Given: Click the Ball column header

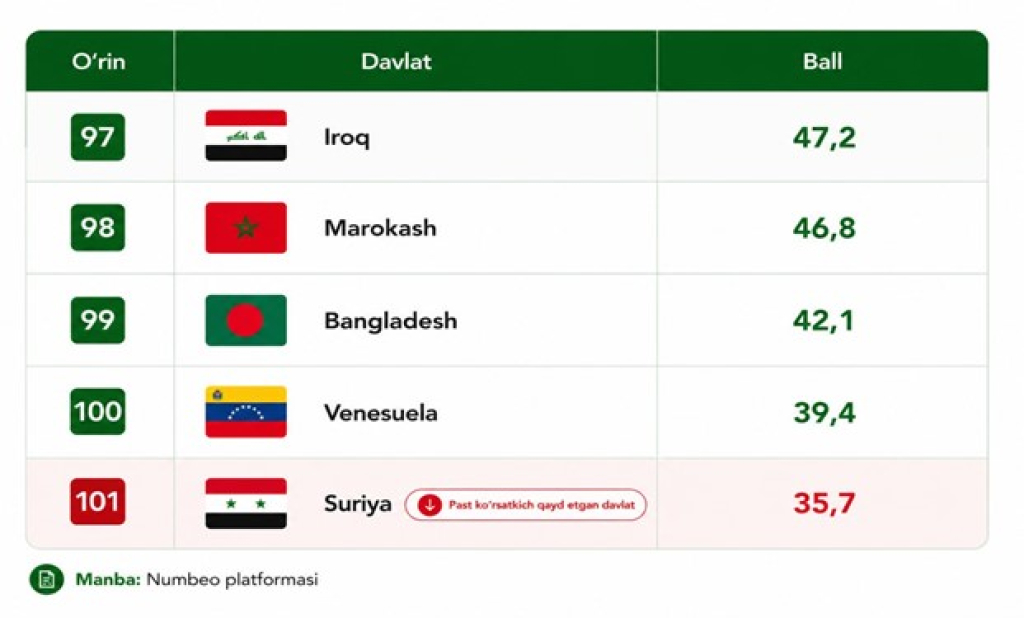Looking at the screenshot, I should (x=822, y=61).
